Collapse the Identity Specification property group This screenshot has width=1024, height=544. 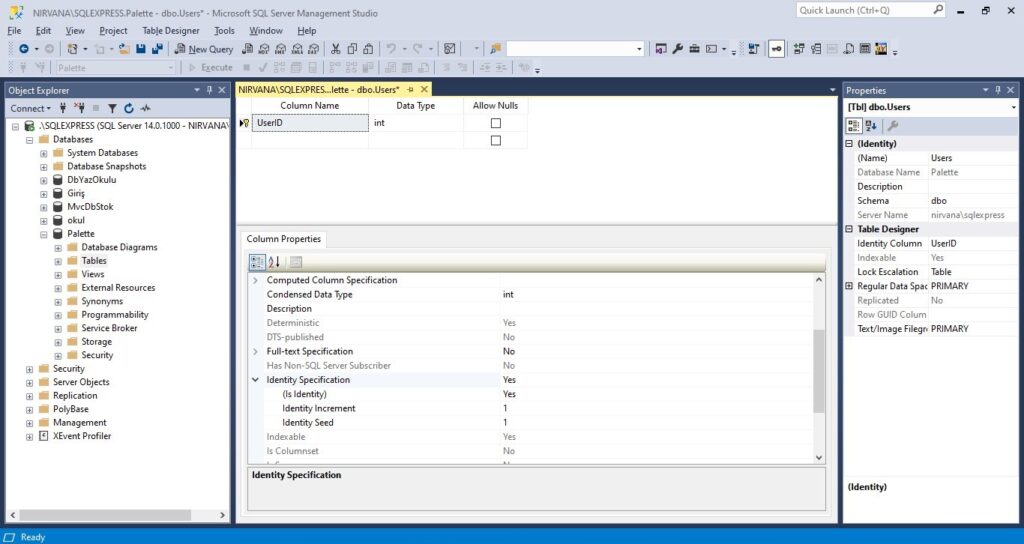tap(255, 379)
